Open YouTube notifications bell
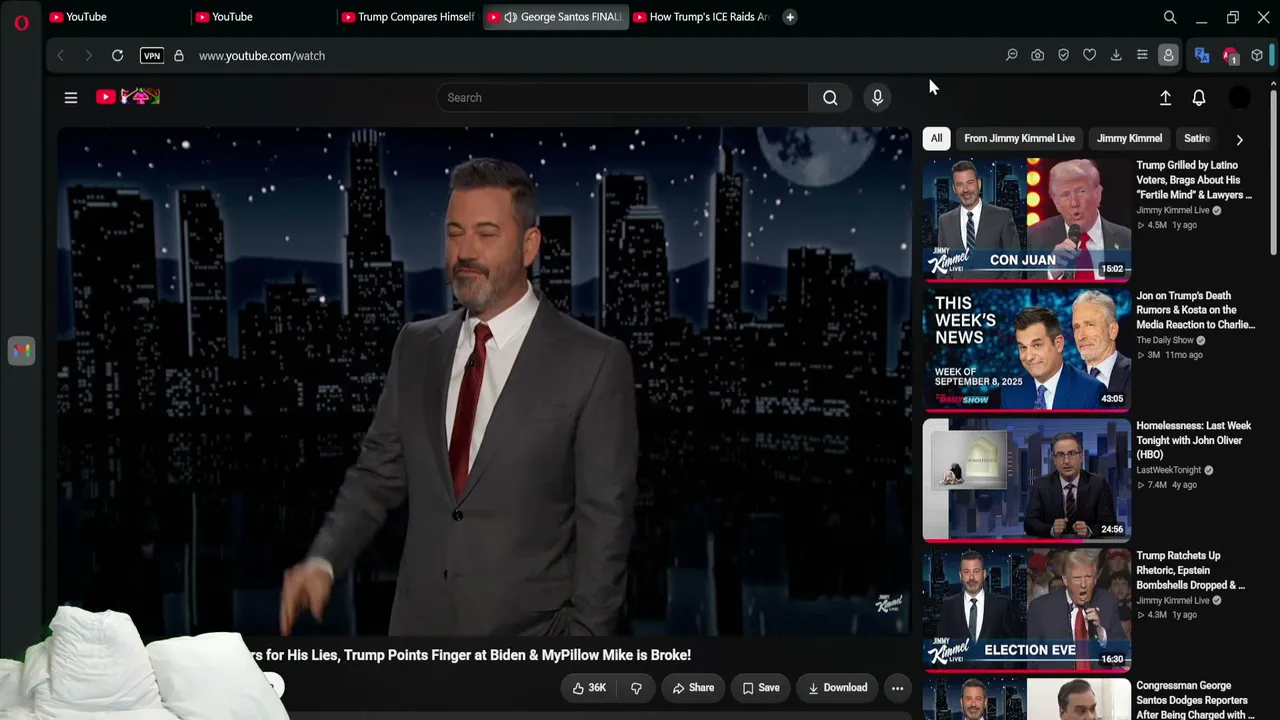 [1199, 98]
